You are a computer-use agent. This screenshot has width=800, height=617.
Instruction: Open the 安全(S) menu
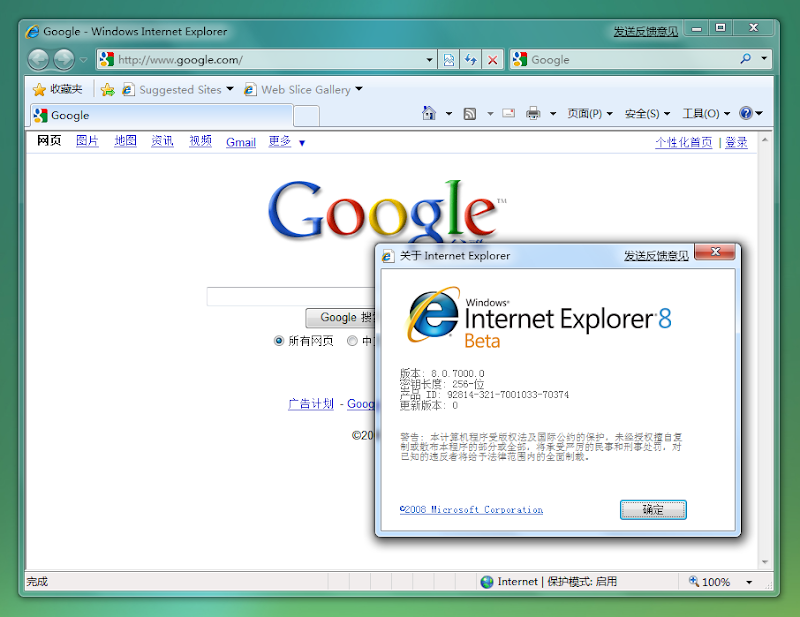pos(647,113)
